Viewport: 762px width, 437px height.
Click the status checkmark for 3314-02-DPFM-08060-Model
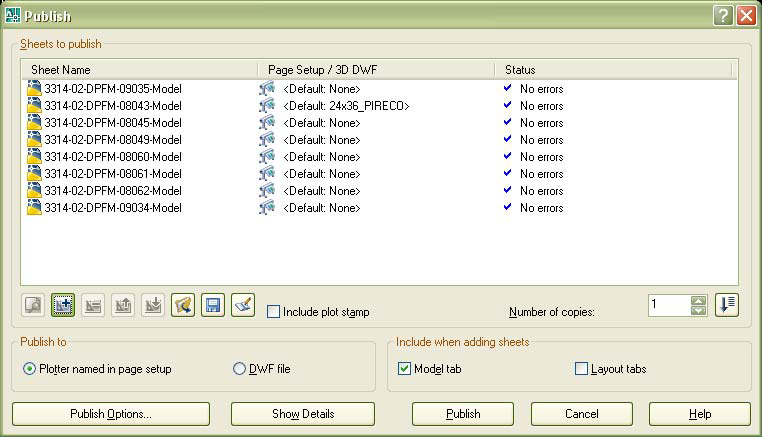pos(507,156)
